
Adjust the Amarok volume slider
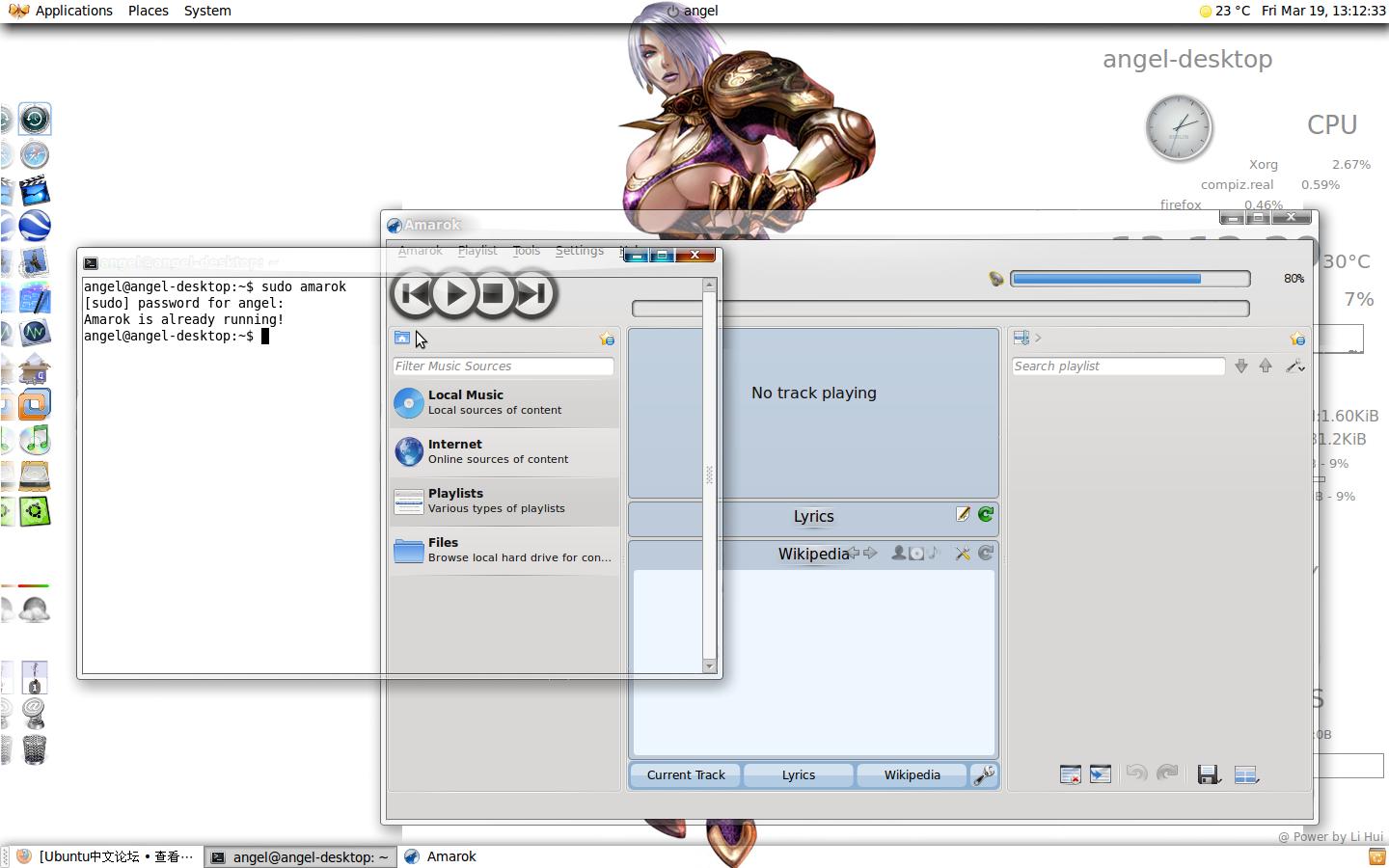pyautogui.click(x=1130, y=279)
